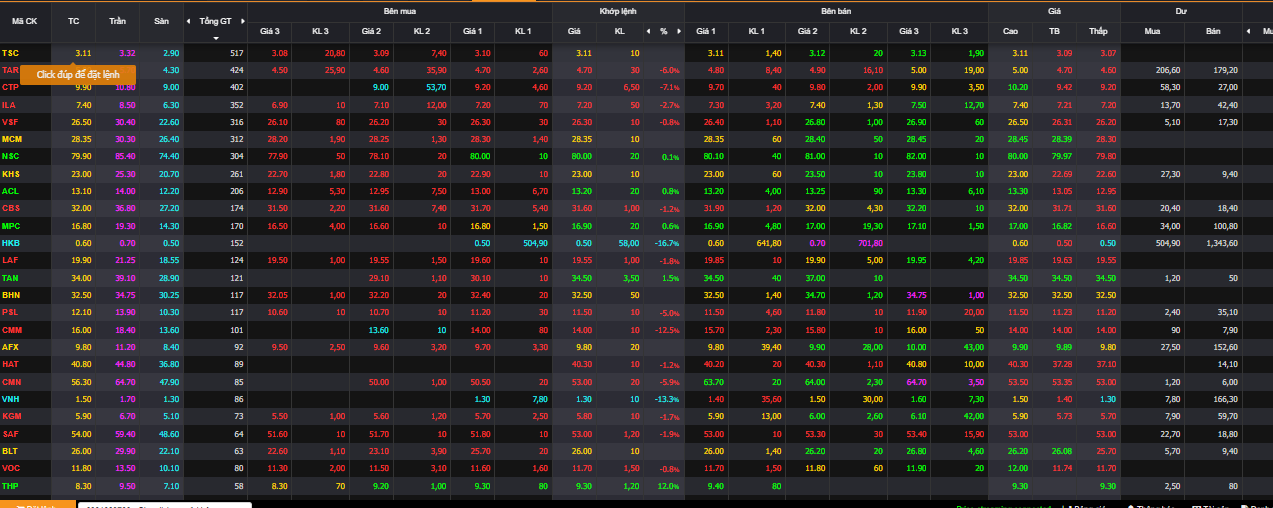Click the NSC stock symbol
The width and height of the screenshot is (1273, 508).
(11, 156)
